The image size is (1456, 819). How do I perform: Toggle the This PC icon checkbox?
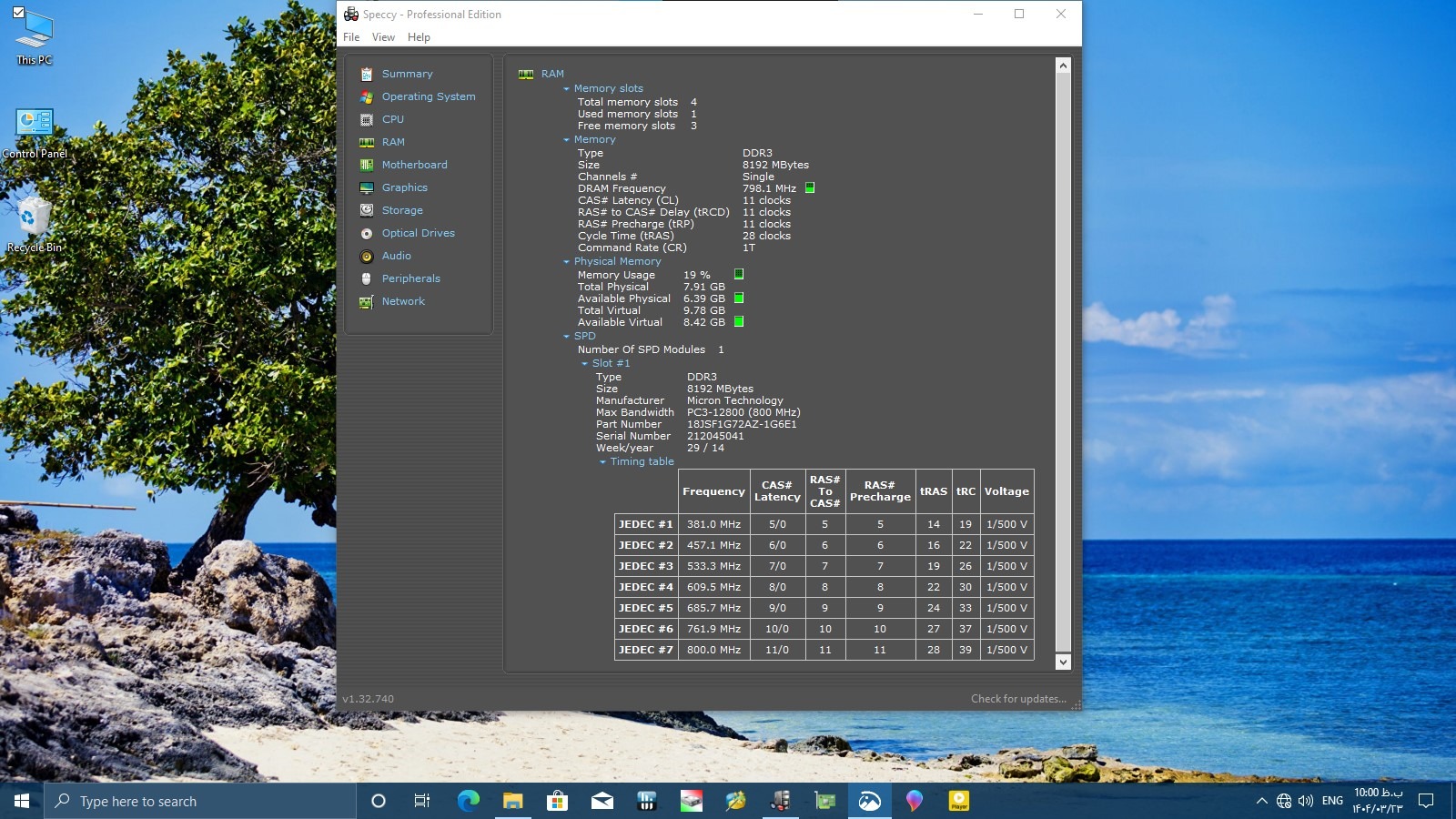coord(18,13)
